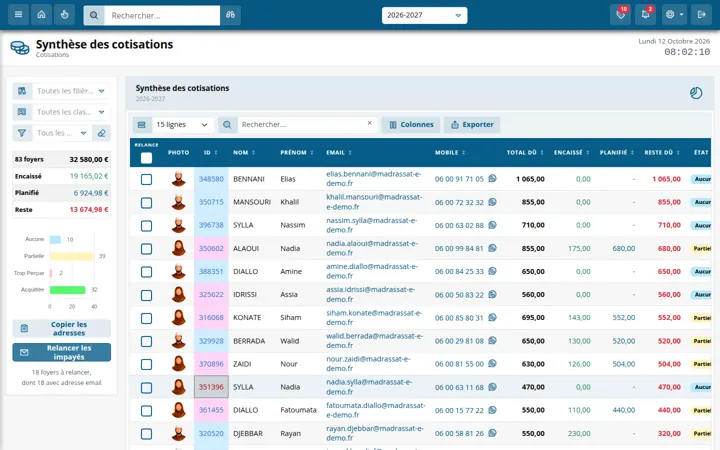Screen dimensions: 720x450
Task: Clear filters with the eraser icon
Action: click(101, 133)
